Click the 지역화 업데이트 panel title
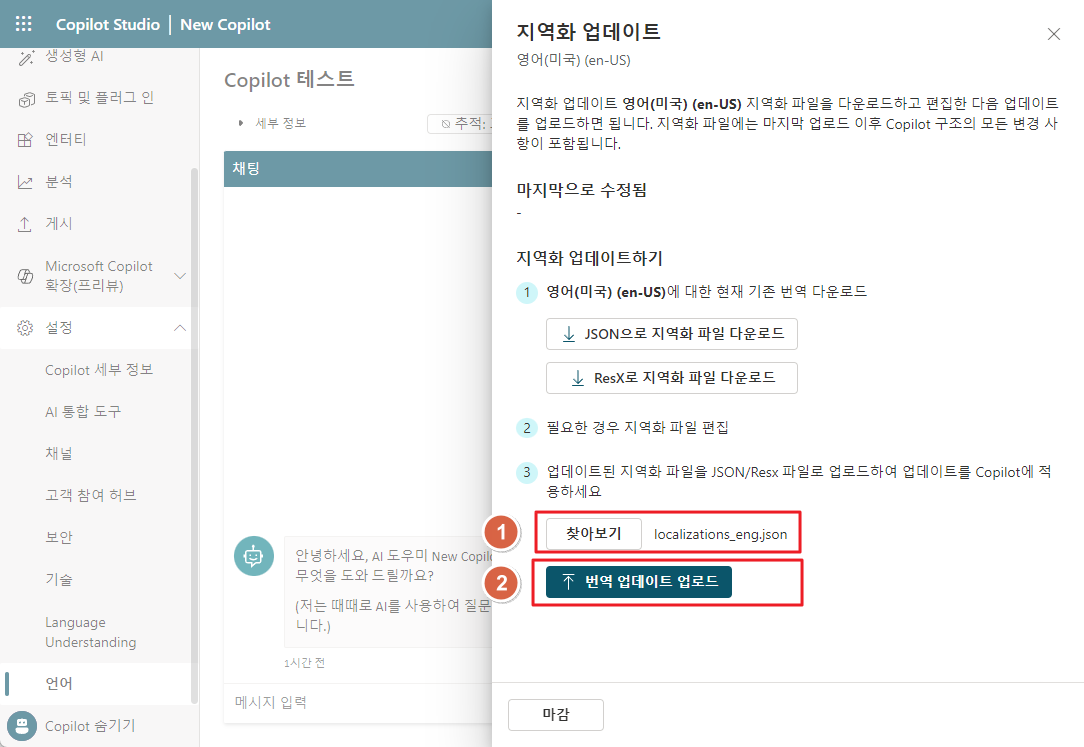1084x747 pixels. point(588,32)
